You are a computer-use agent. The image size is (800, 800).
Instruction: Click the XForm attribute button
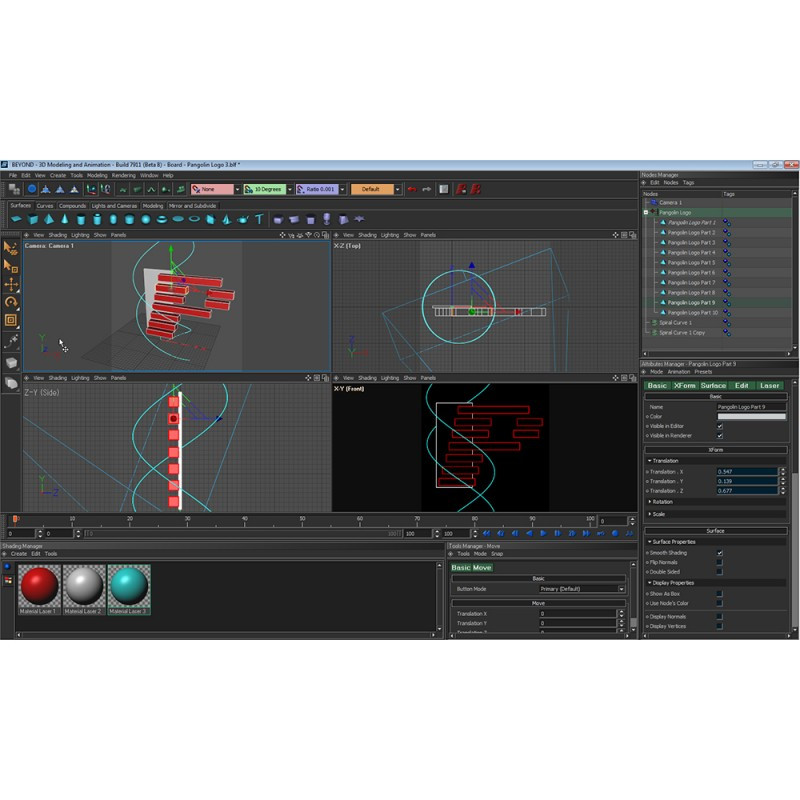(684, 385)
